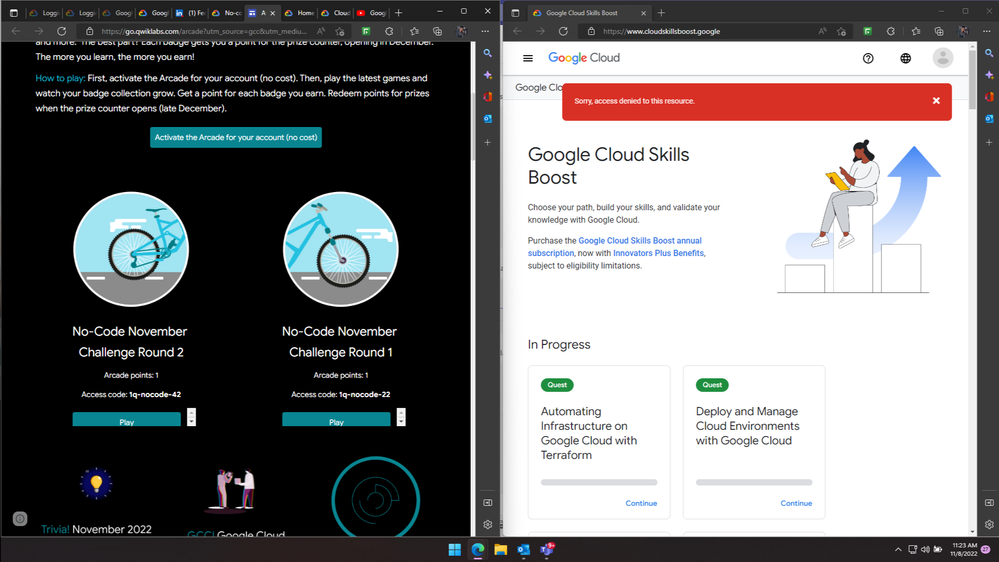This screenshot has width=999, height=562.
Task: Click stepper beside Round 1 Play button
Action: point(401,417)
